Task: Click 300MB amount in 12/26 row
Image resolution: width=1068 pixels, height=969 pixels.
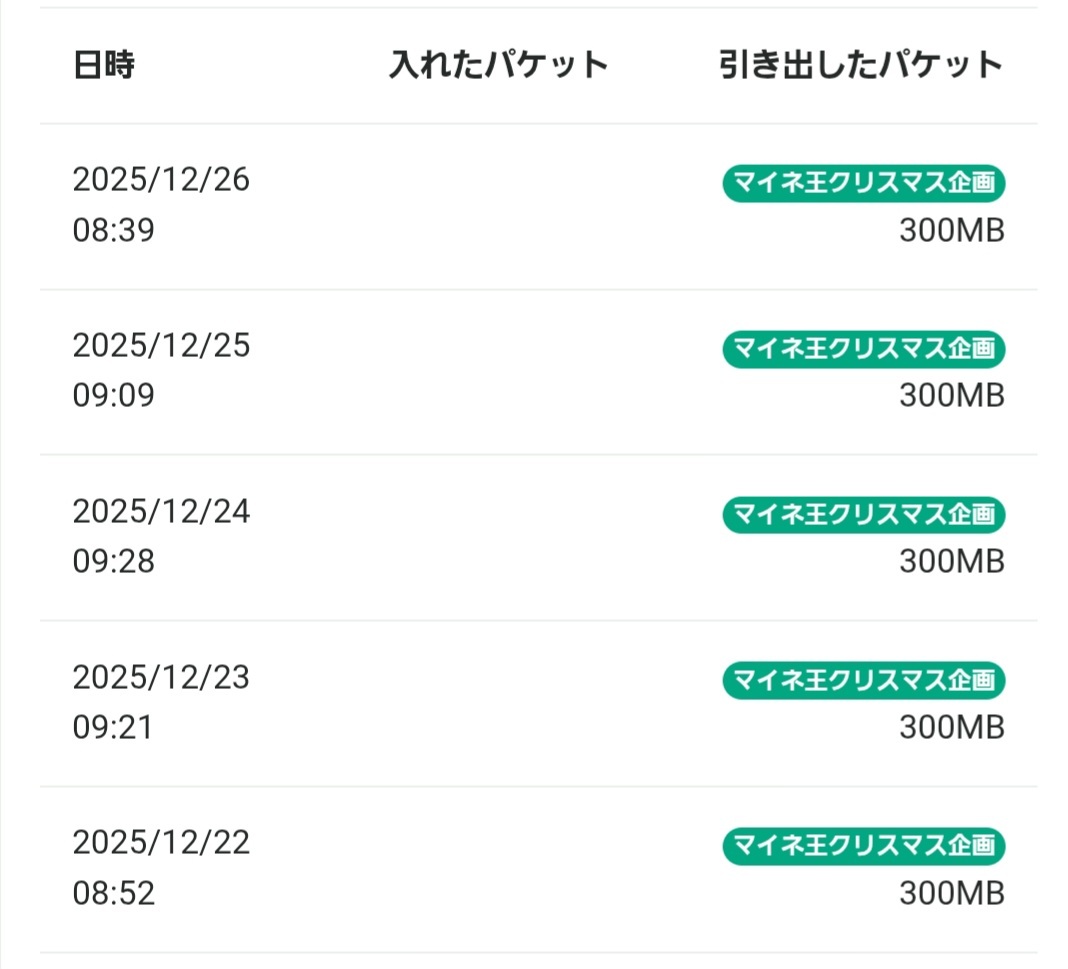Action: coord(951,231)
